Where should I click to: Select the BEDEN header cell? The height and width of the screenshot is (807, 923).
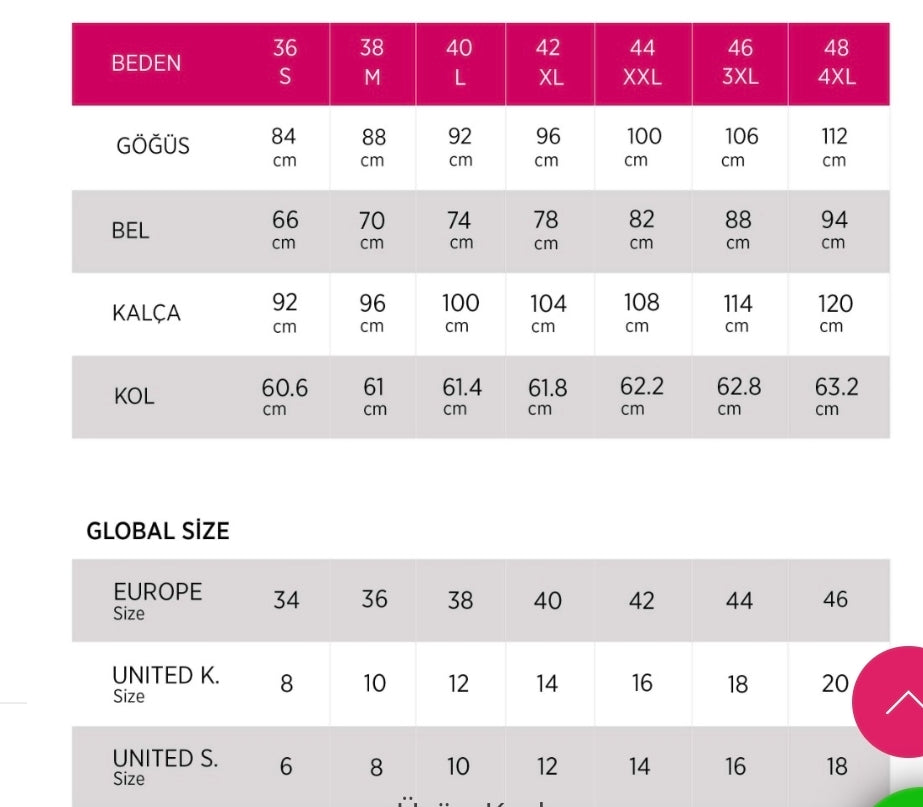(x=146, y=63)
